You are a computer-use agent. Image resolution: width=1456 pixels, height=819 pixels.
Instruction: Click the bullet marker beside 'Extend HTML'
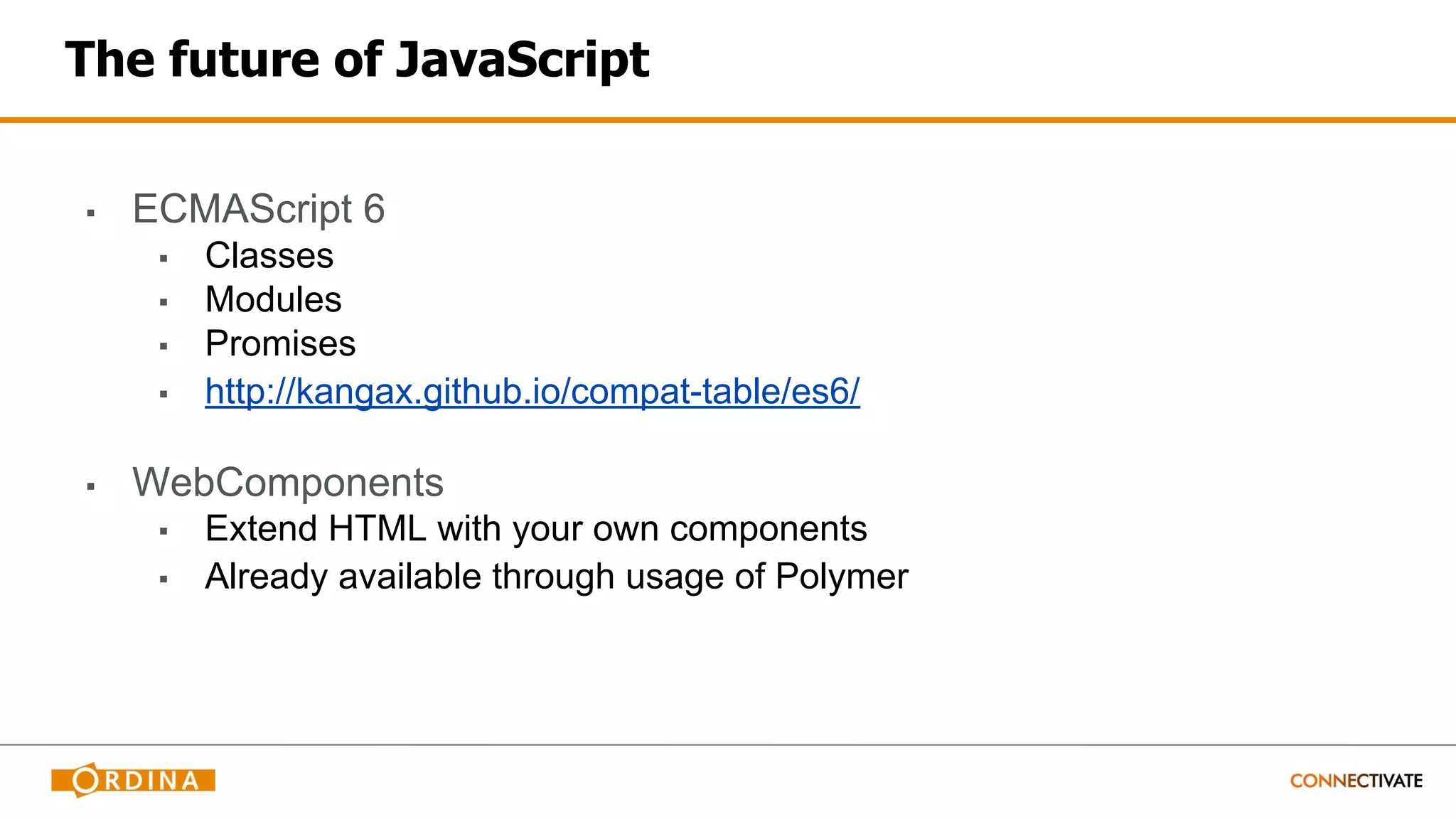[164, 532]
